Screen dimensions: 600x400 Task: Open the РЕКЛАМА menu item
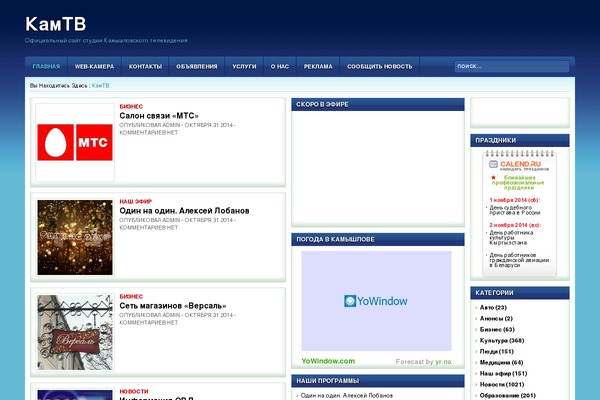click(318, 67)
